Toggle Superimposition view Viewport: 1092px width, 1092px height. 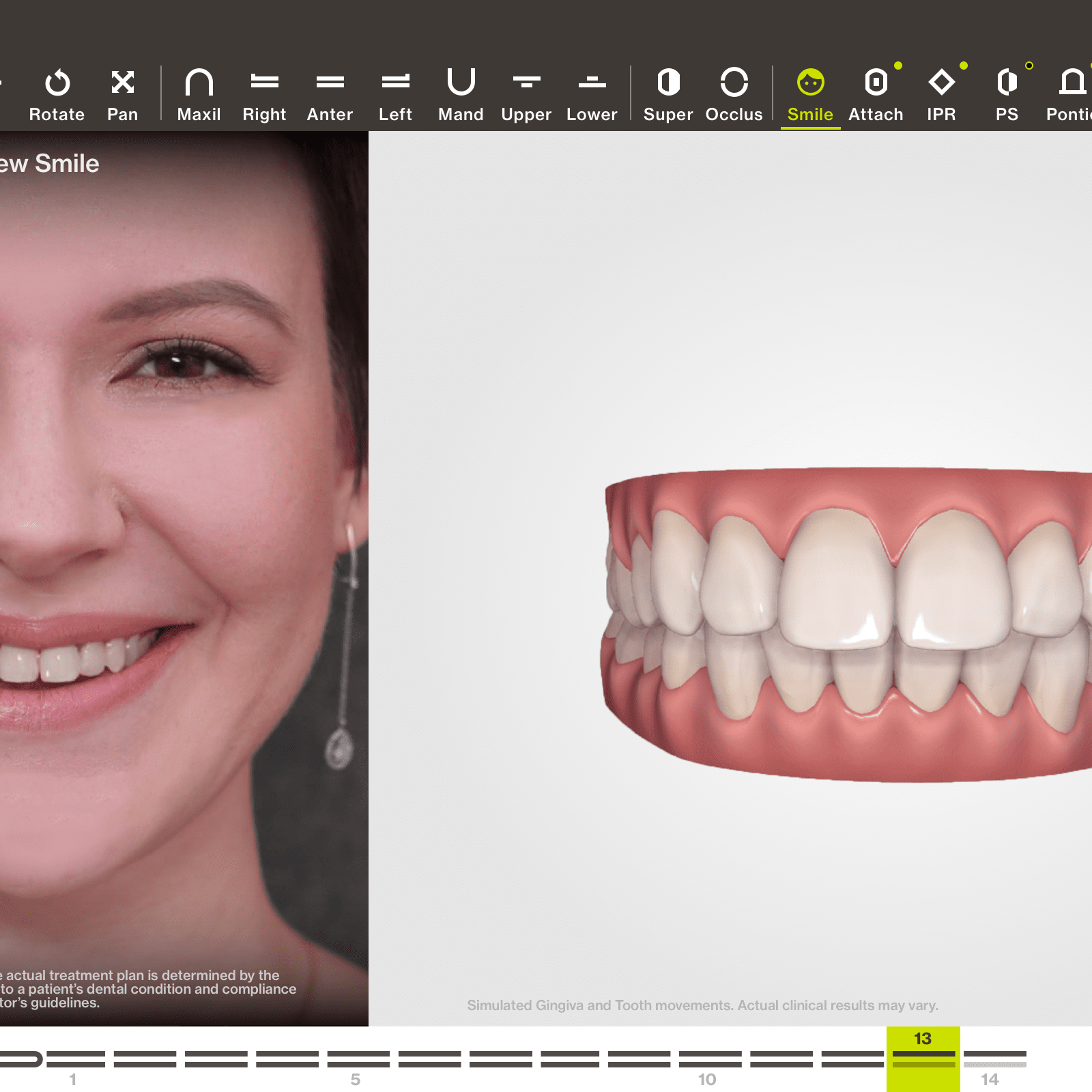click(x=668, y=96)
